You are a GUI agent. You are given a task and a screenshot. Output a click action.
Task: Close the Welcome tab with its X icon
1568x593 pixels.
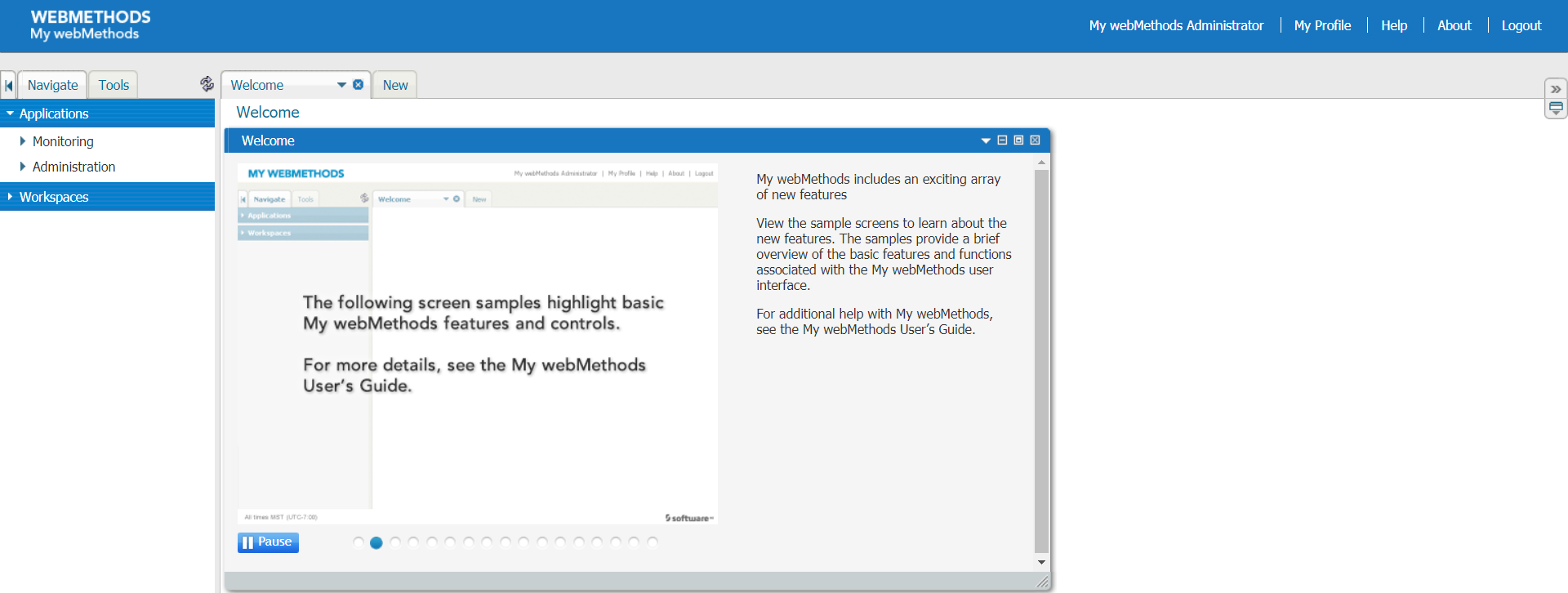point(358,85)
